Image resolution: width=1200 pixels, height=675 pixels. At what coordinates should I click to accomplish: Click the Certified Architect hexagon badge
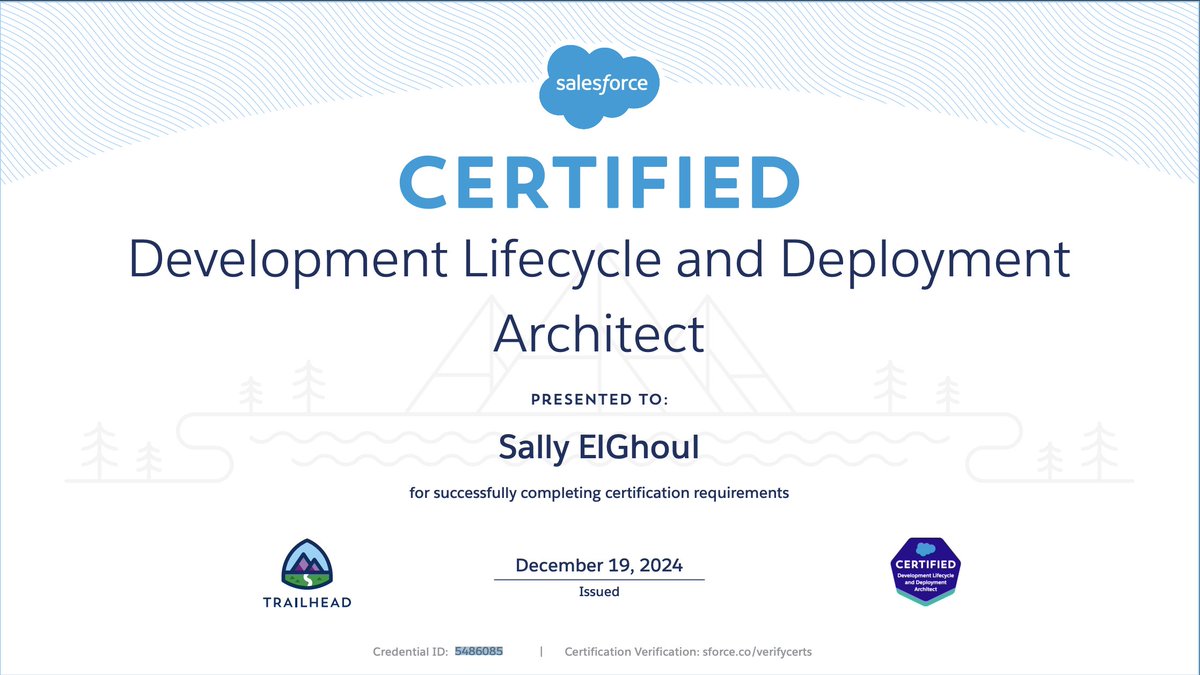[925, 570]
